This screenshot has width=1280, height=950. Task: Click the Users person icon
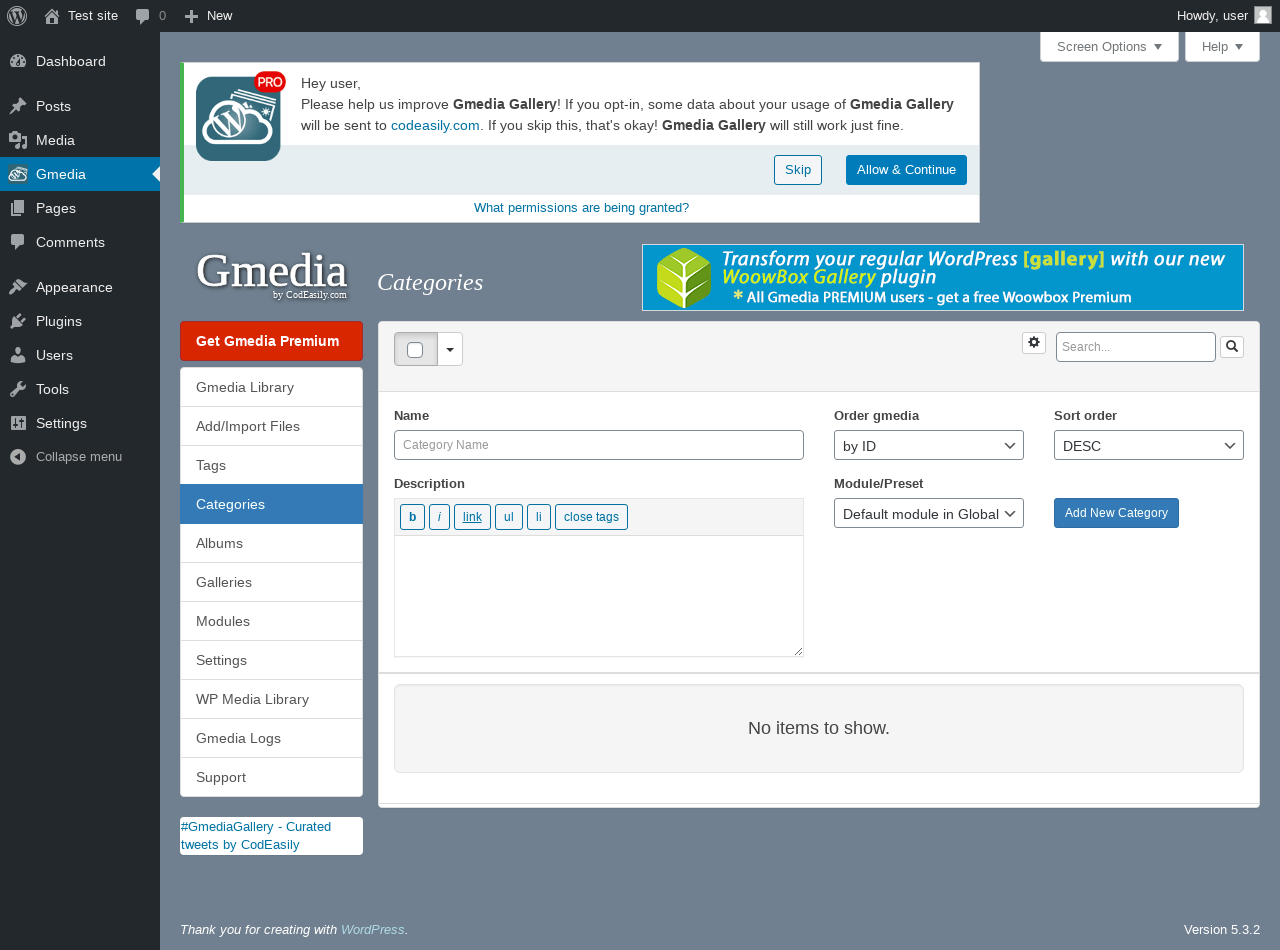(x=18, y=355)
